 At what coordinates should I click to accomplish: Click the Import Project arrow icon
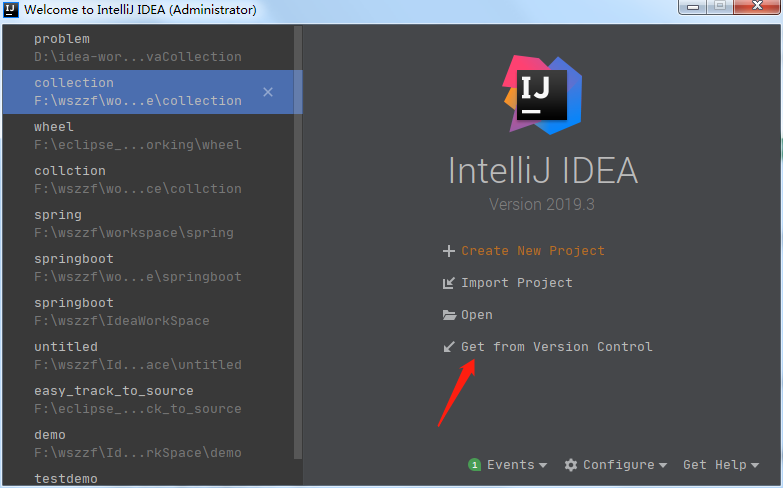pyautogui.click(x=449, y=283)
